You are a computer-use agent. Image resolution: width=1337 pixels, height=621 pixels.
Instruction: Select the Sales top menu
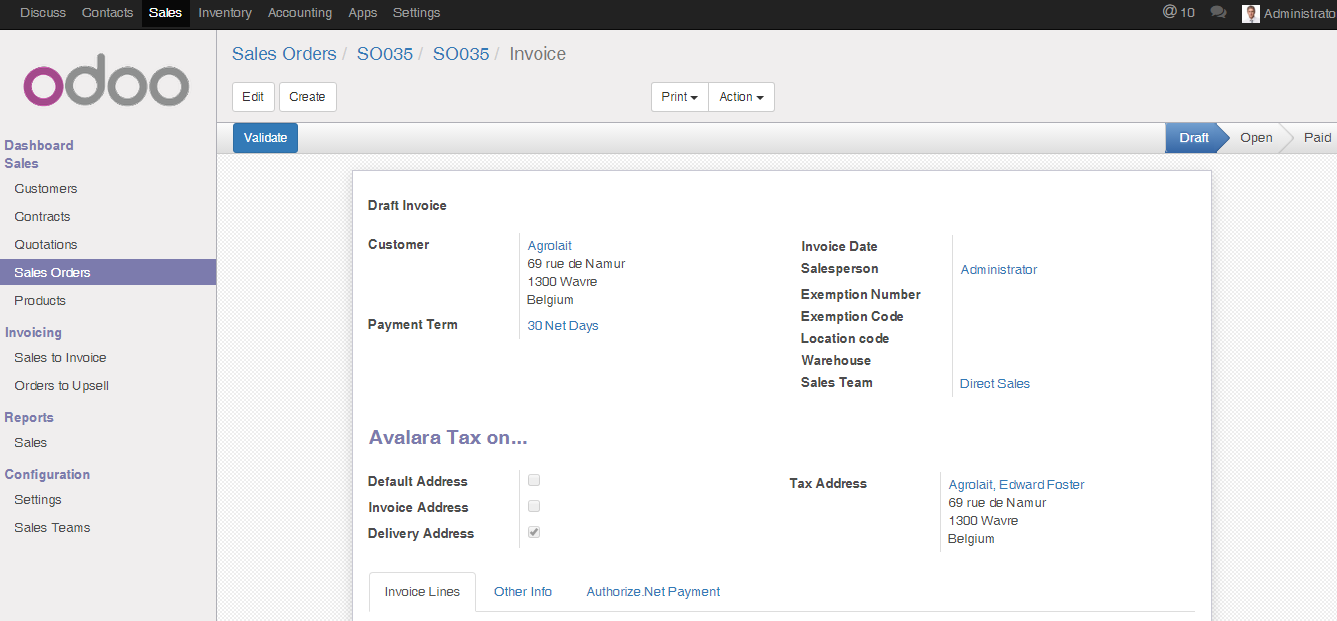tap(165, 13)
